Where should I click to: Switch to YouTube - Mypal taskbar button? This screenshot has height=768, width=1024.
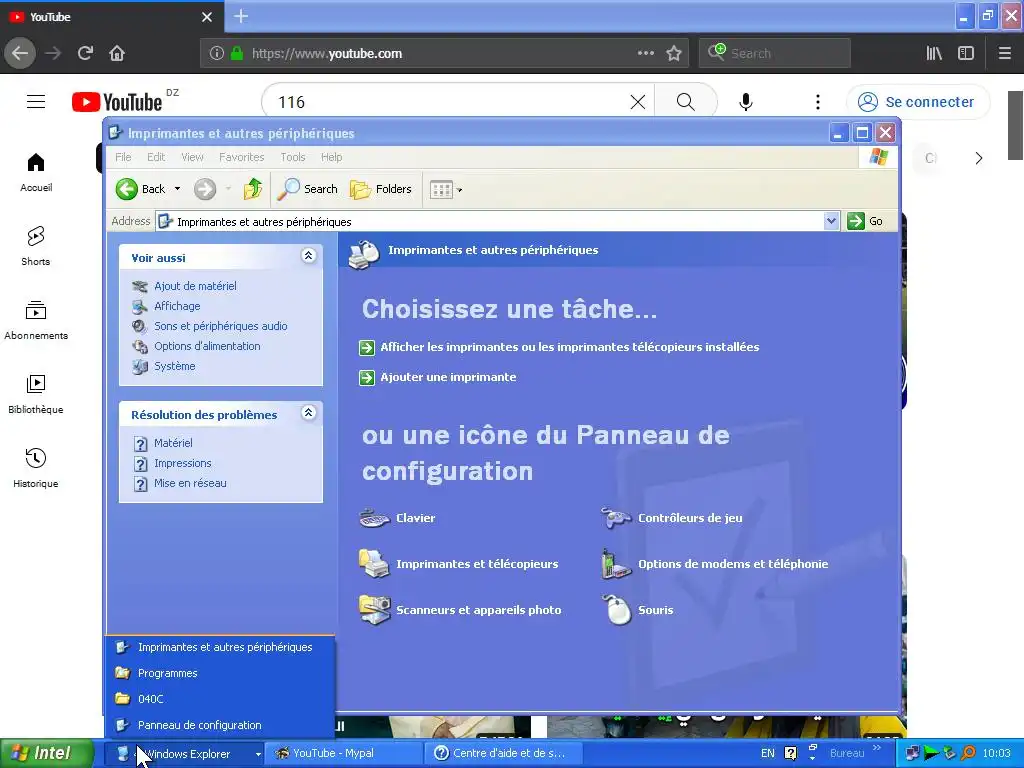pyautogui.click(x=344, y=754)
